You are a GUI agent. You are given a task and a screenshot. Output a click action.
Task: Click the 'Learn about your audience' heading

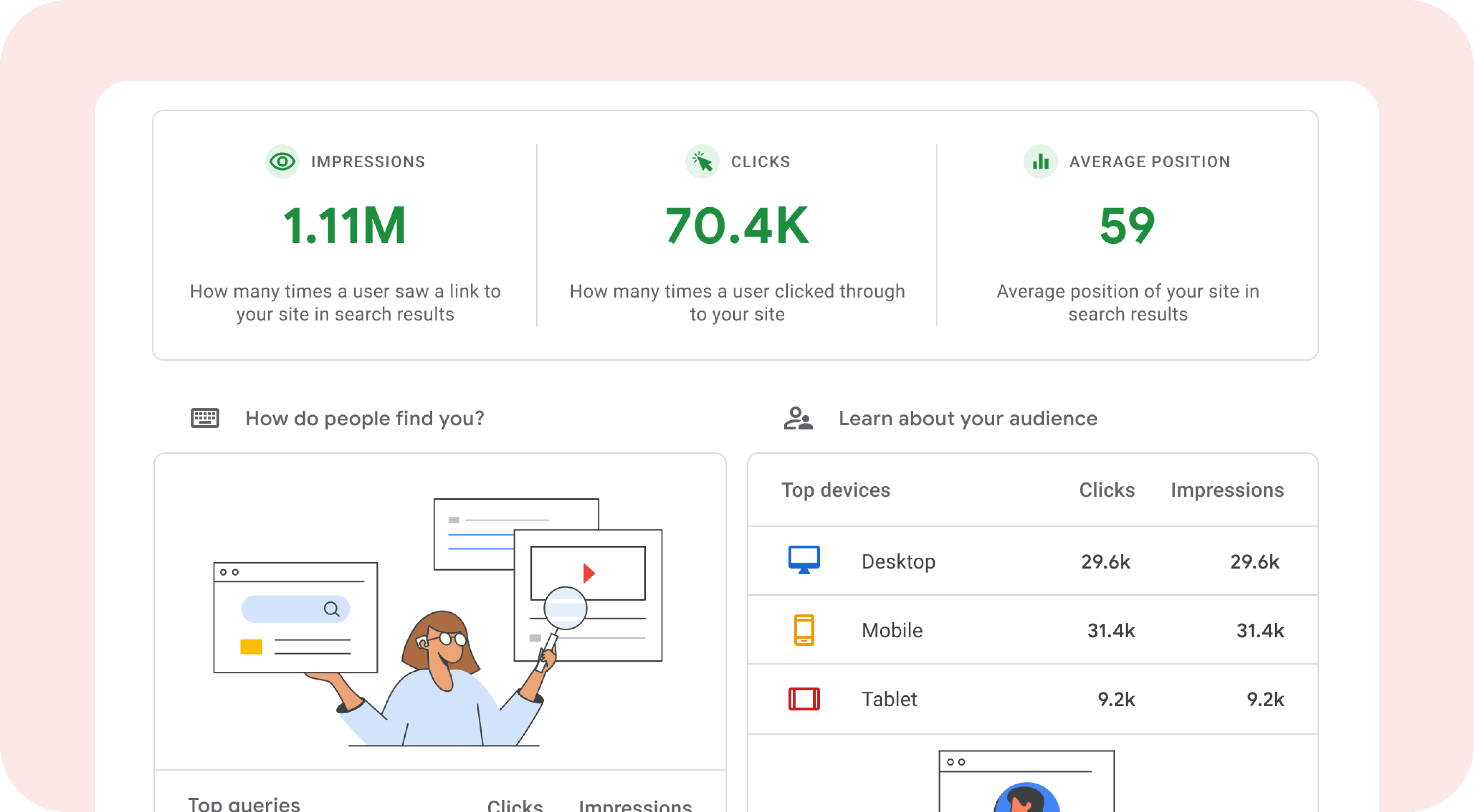pyautogui.click(x=968, y=418)
